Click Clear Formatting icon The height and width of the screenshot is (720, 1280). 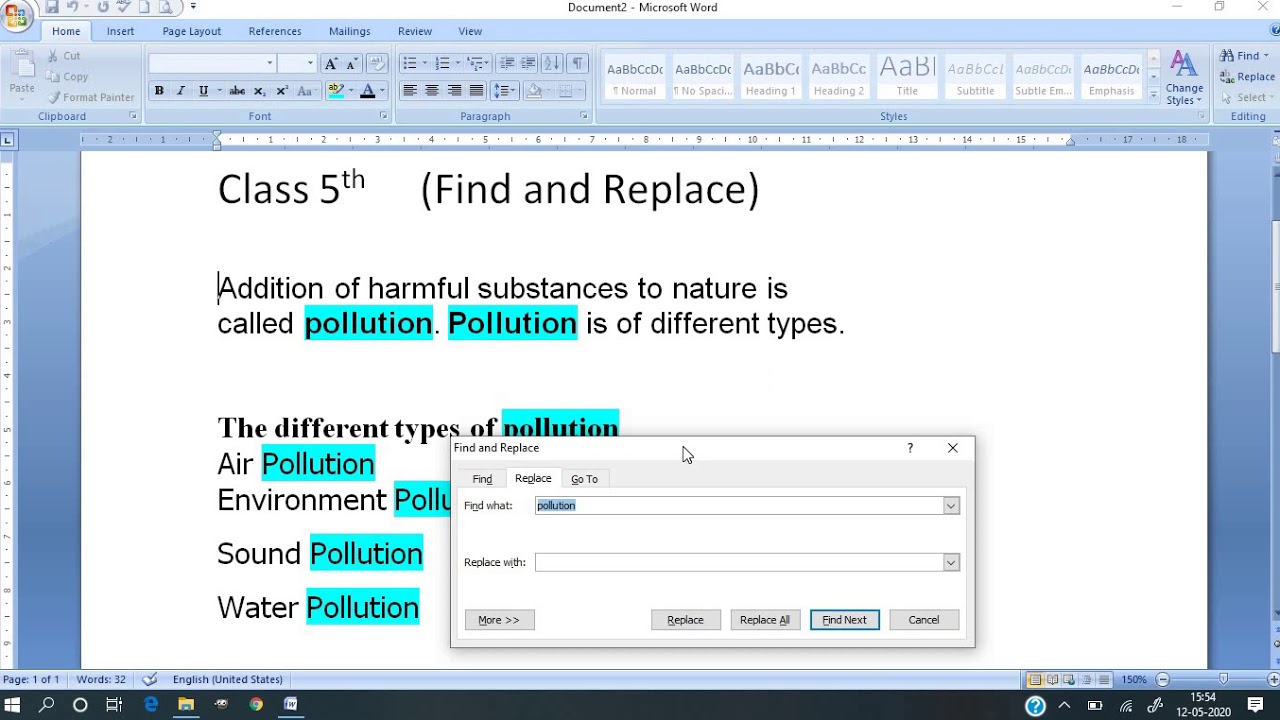point(377,63)
